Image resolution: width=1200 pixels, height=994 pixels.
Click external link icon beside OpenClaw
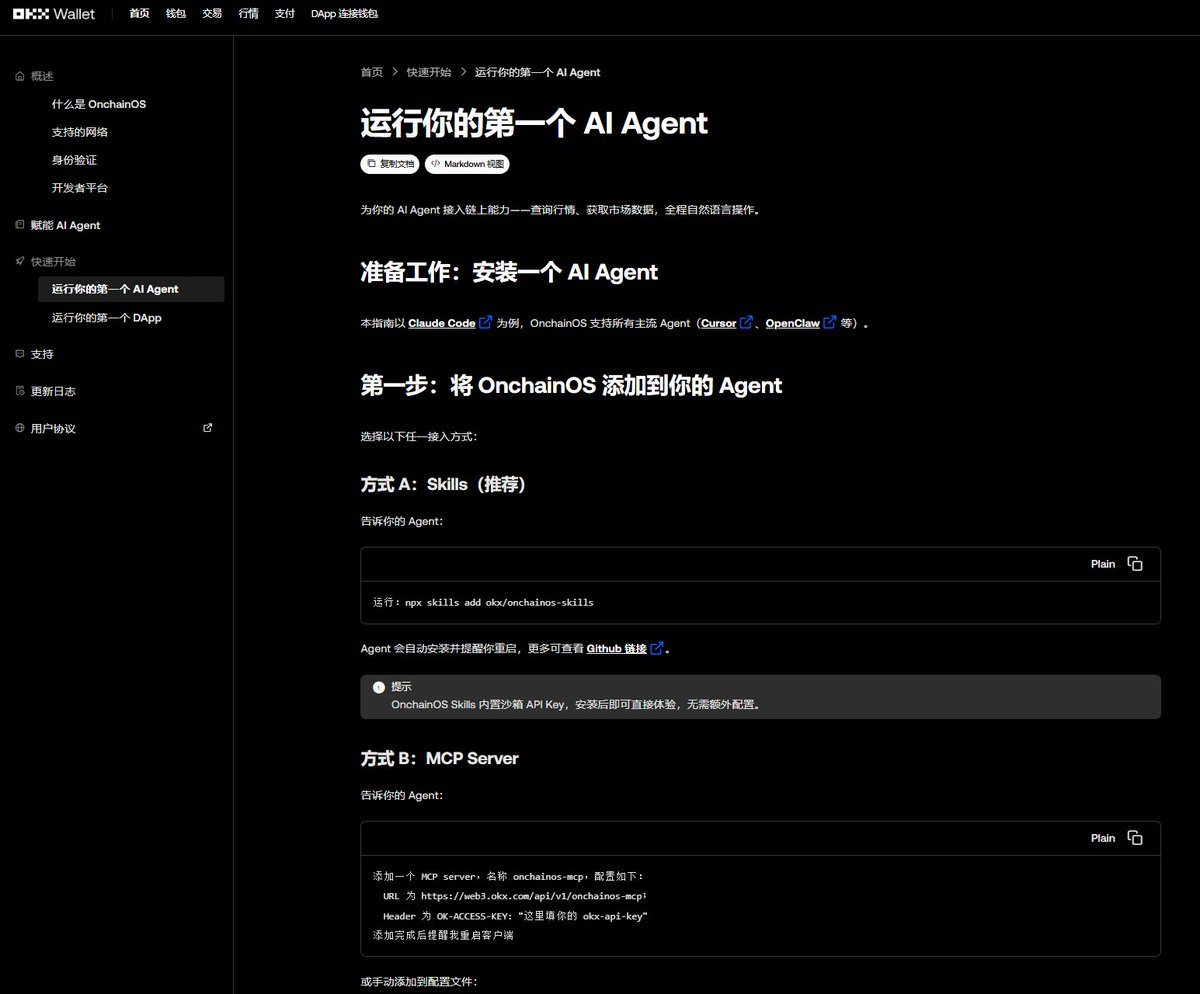click(x=828, y=323)
